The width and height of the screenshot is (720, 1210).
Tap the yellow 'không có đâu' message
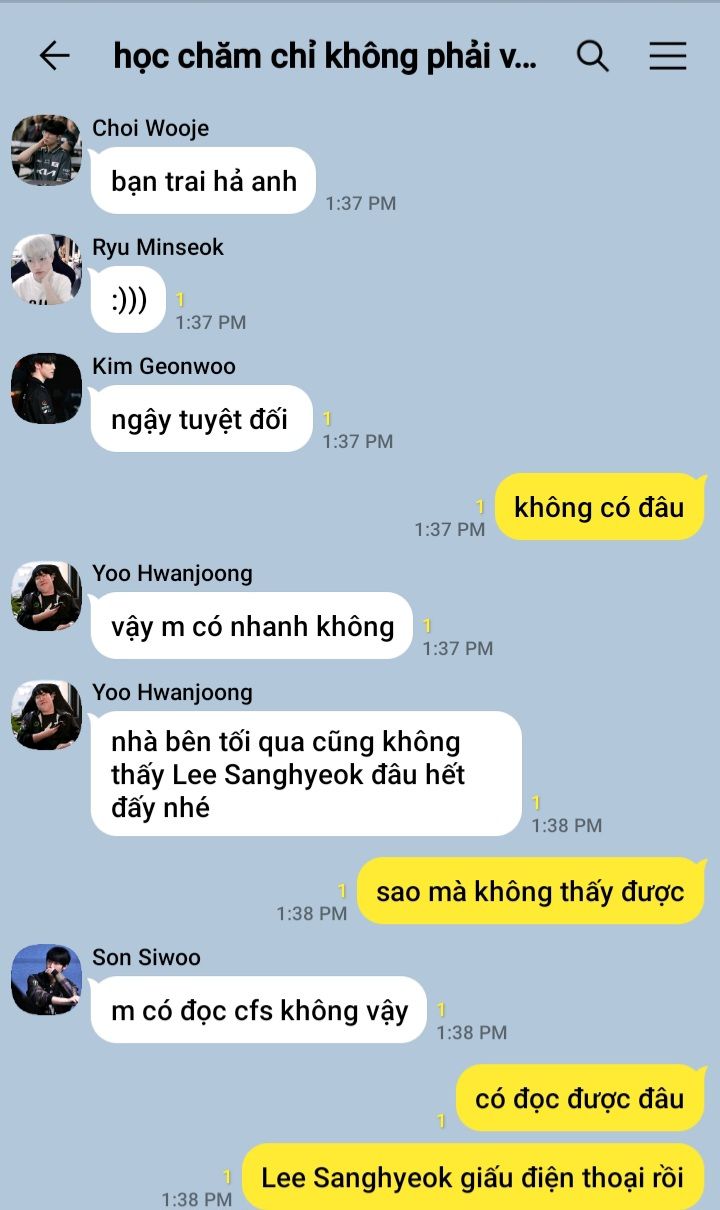(x=600, y=507)
